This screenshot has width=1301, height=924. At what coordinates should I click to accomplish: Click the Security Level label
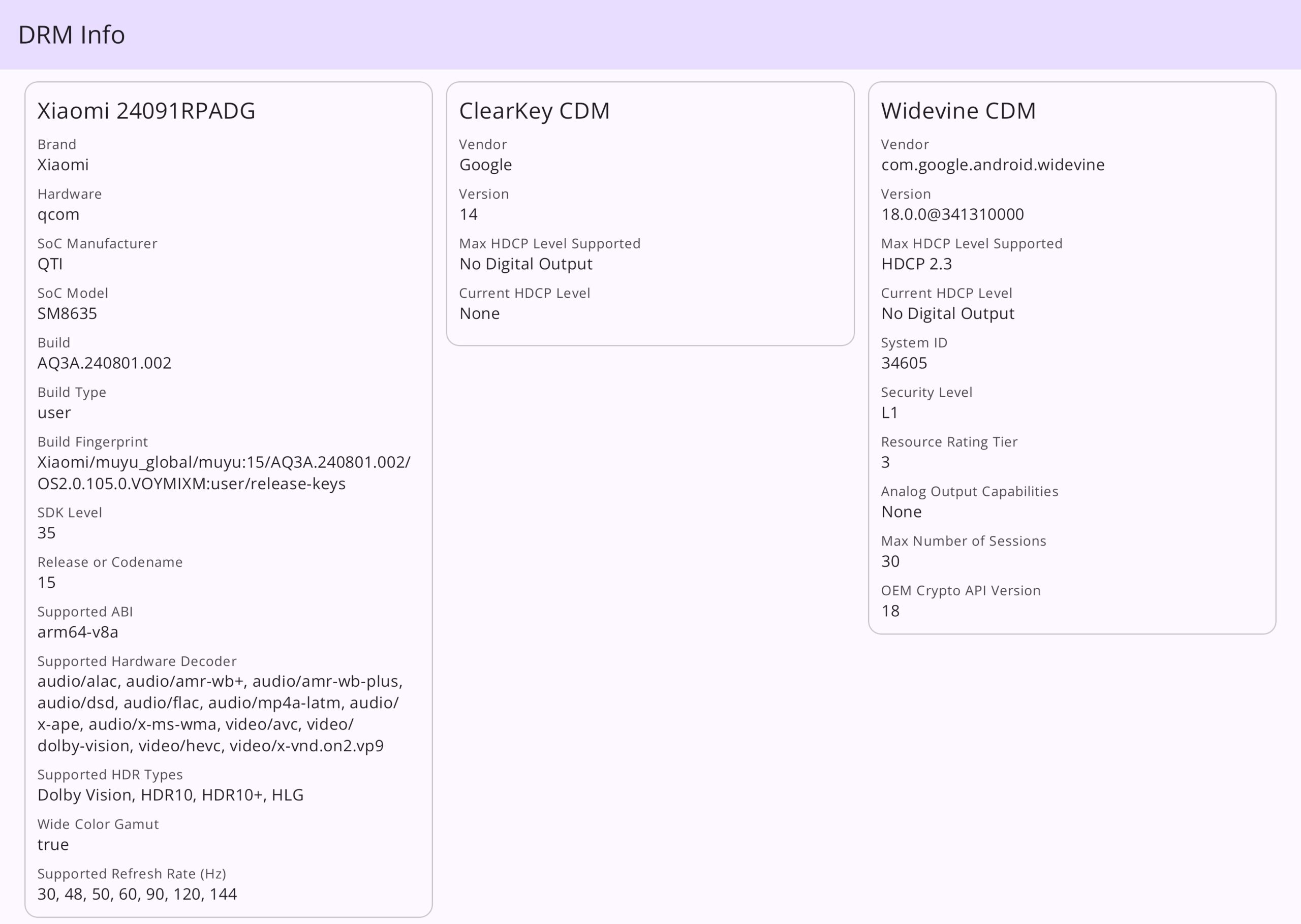[x=926, y=393]
